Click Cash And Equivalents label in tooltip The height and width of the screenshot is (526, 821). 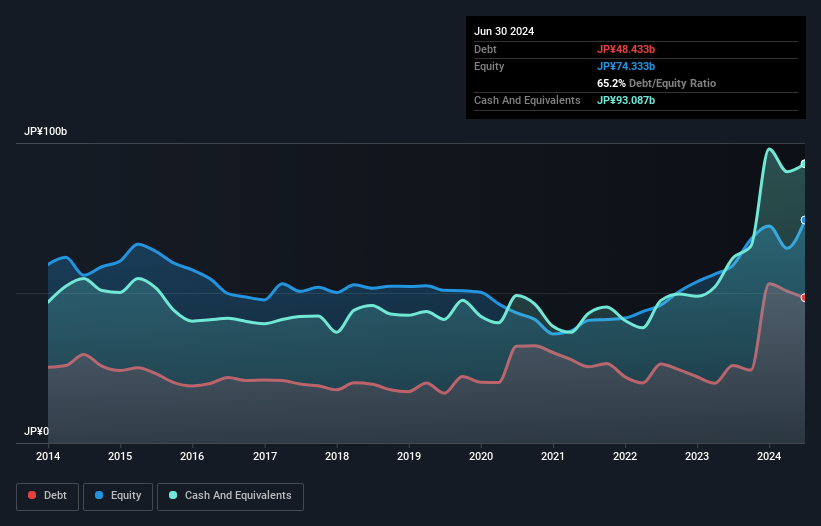pos(527,100)
